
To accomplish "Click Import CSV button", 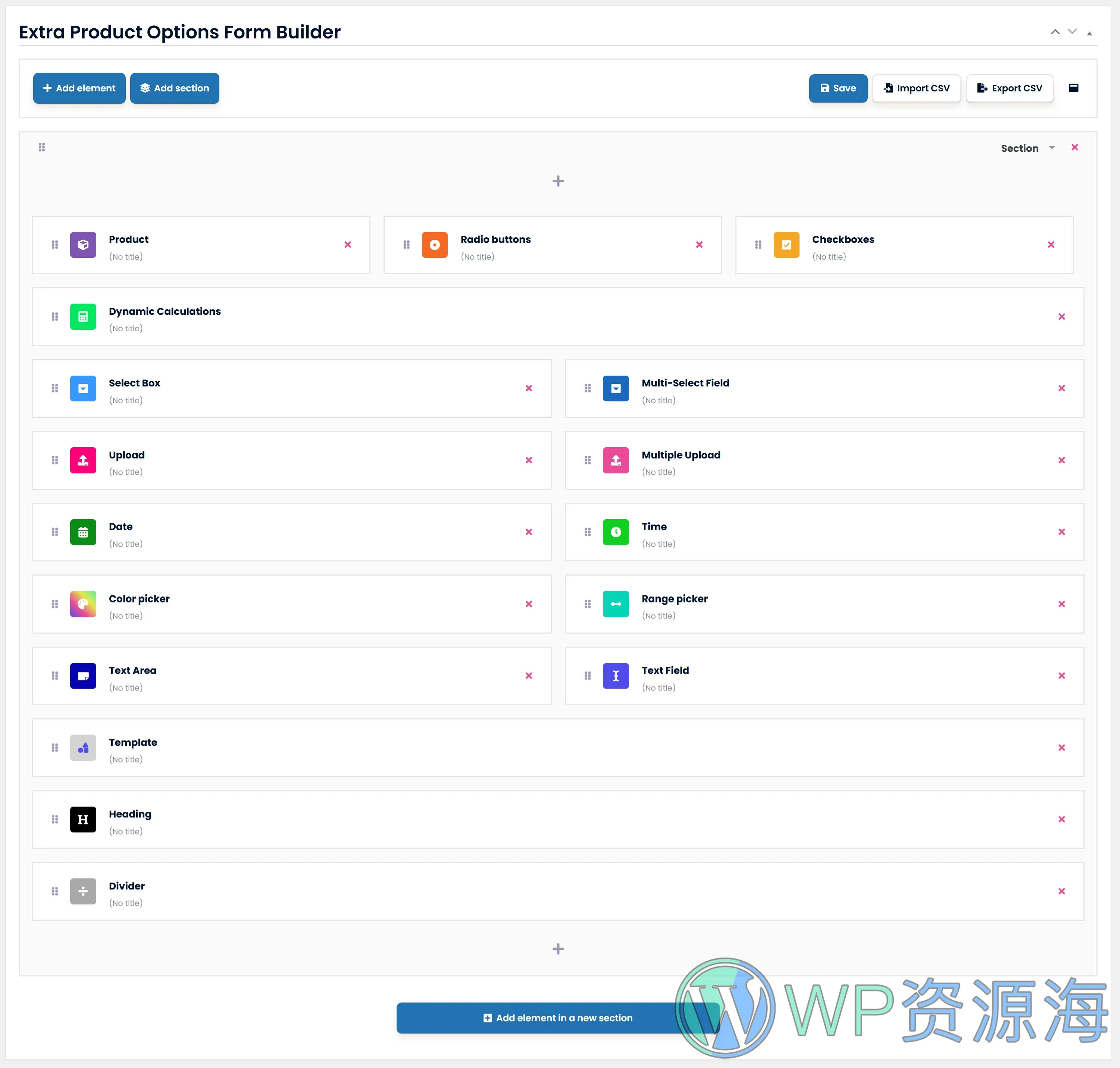I will [x=916, y=88].
